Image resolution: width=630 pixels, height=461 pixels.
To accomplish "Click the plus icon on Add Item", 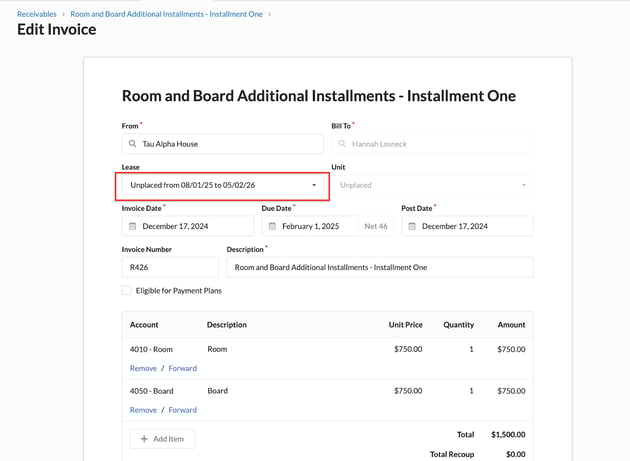I will click(144, 439).
